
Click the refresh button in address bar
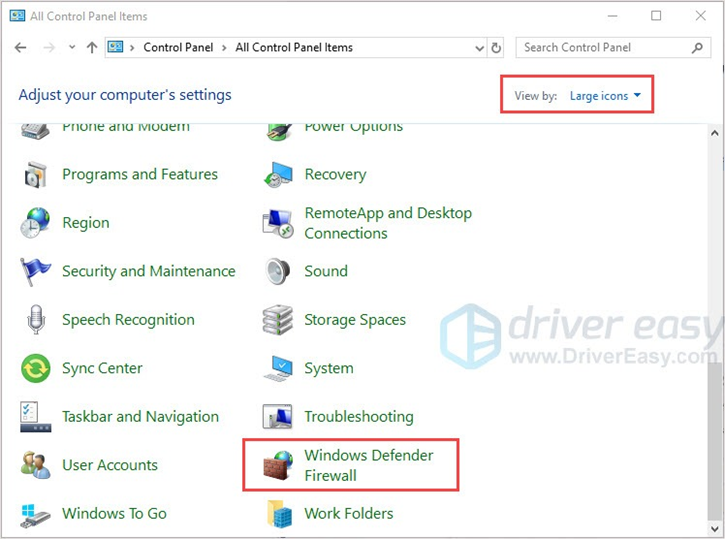[x=496, y=48]
